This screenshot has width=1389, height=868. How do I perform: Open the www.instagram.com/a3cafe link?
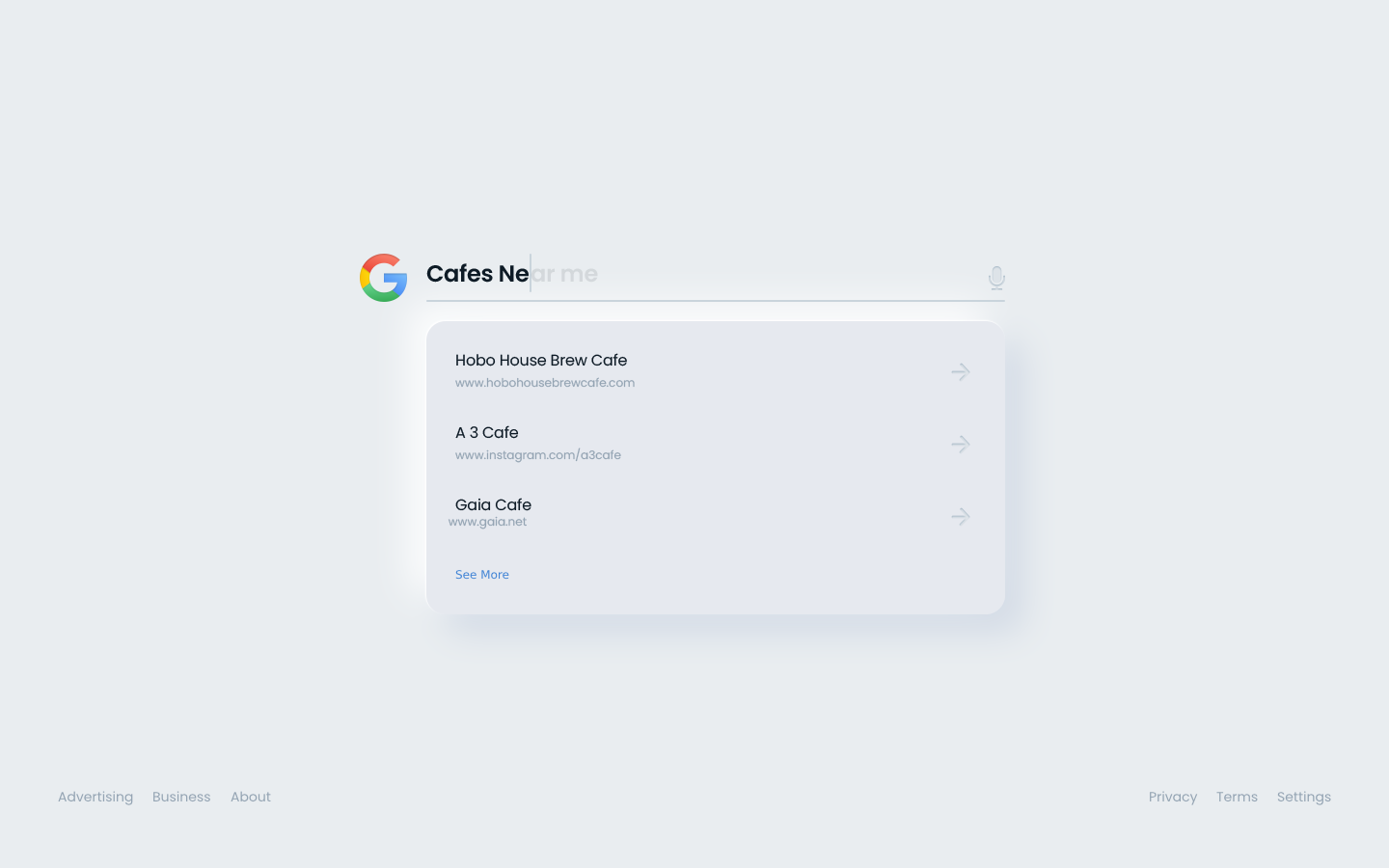[538, 455]
